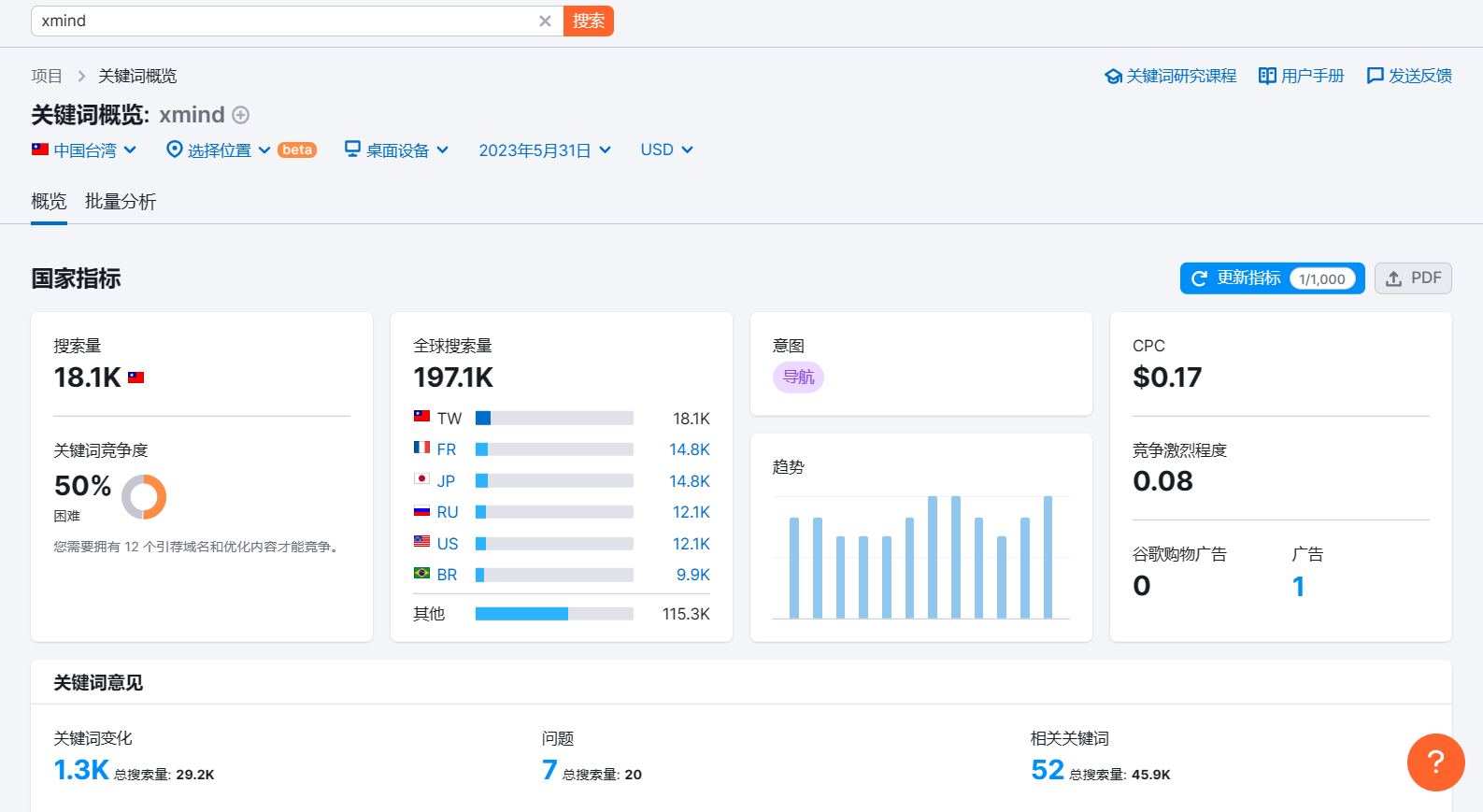
Task: Click the plus icon next to xmind
Action: 241,115
